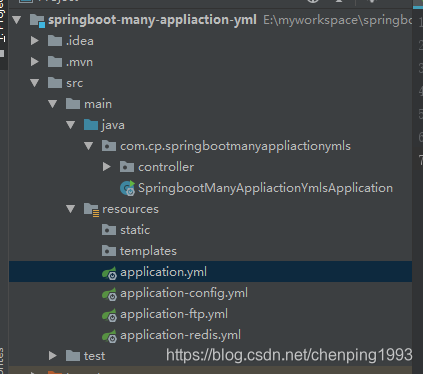Image resolution: width=423 pixels, height=374 pixels.
Task: Click the E:\myworkspace project path text
Action: (337, 20)
